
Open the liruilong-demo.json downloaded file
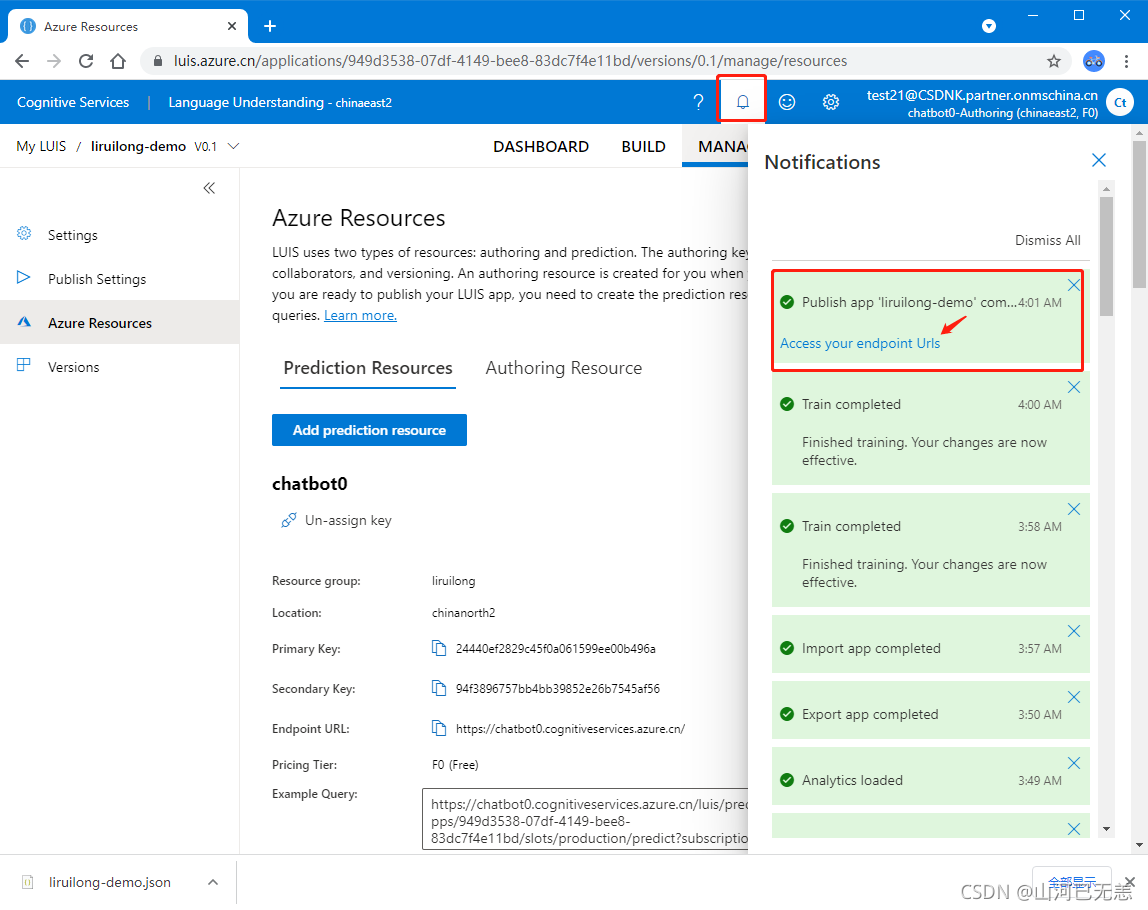(x=109, y=882)
